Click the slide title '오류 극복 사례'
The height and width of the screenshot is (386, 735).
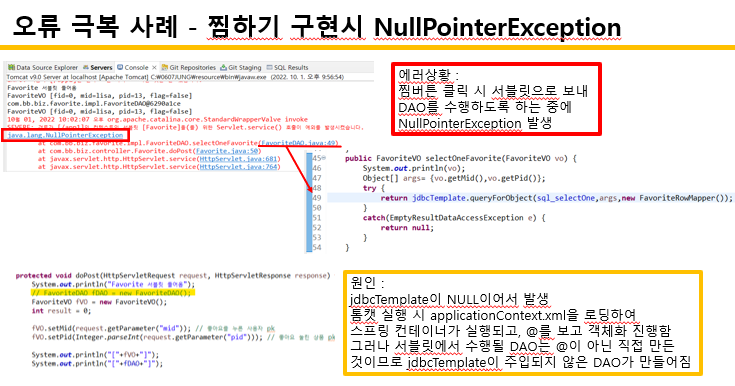tap(95, 27)
